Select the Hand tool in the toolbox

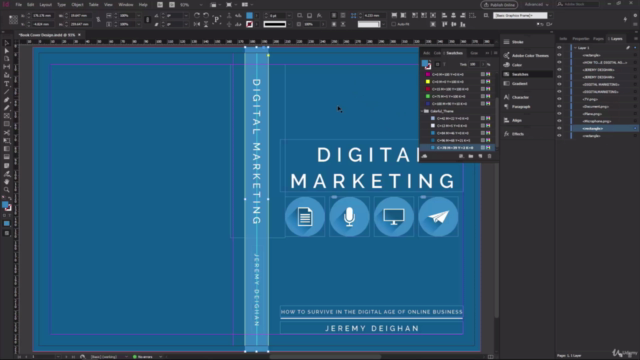[x=7, y=182]
